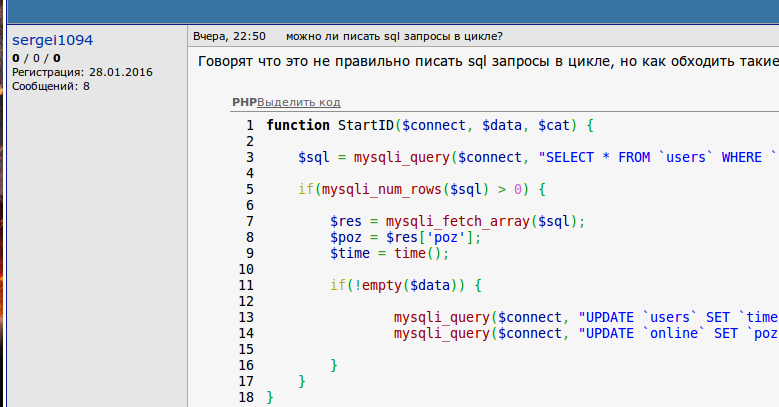Click line number 10 in code block
The height and width of the screenshot is (407, 779).
coord(246,269)
